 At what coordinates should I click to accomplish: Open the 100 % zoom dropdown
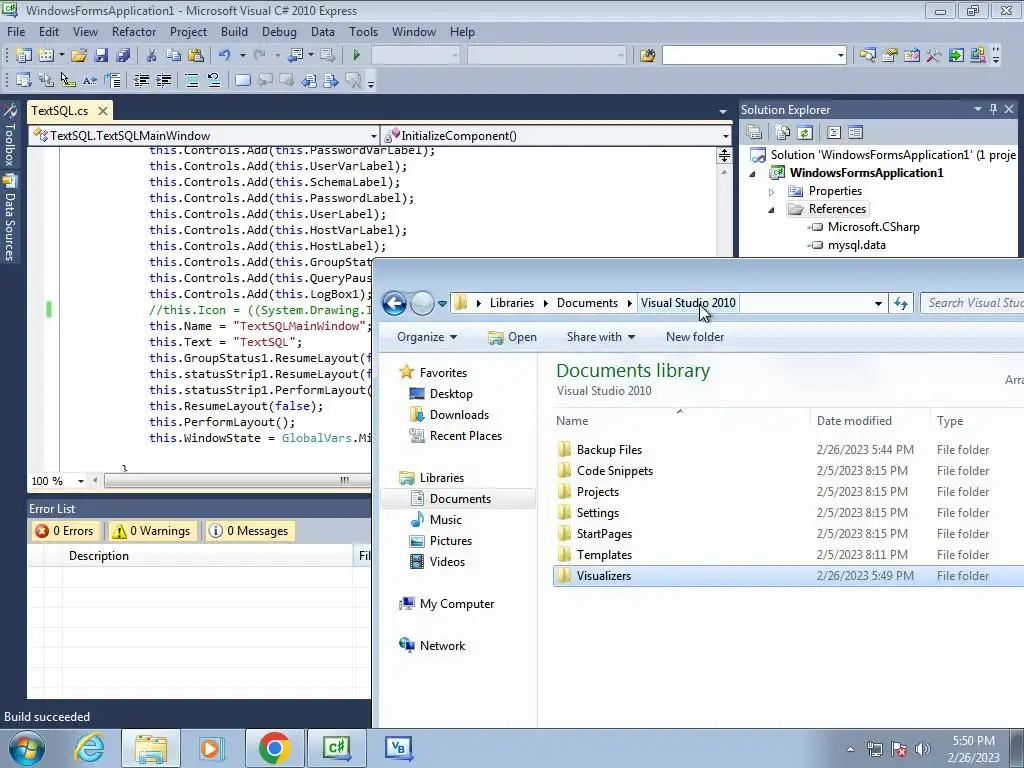(81, 481)
